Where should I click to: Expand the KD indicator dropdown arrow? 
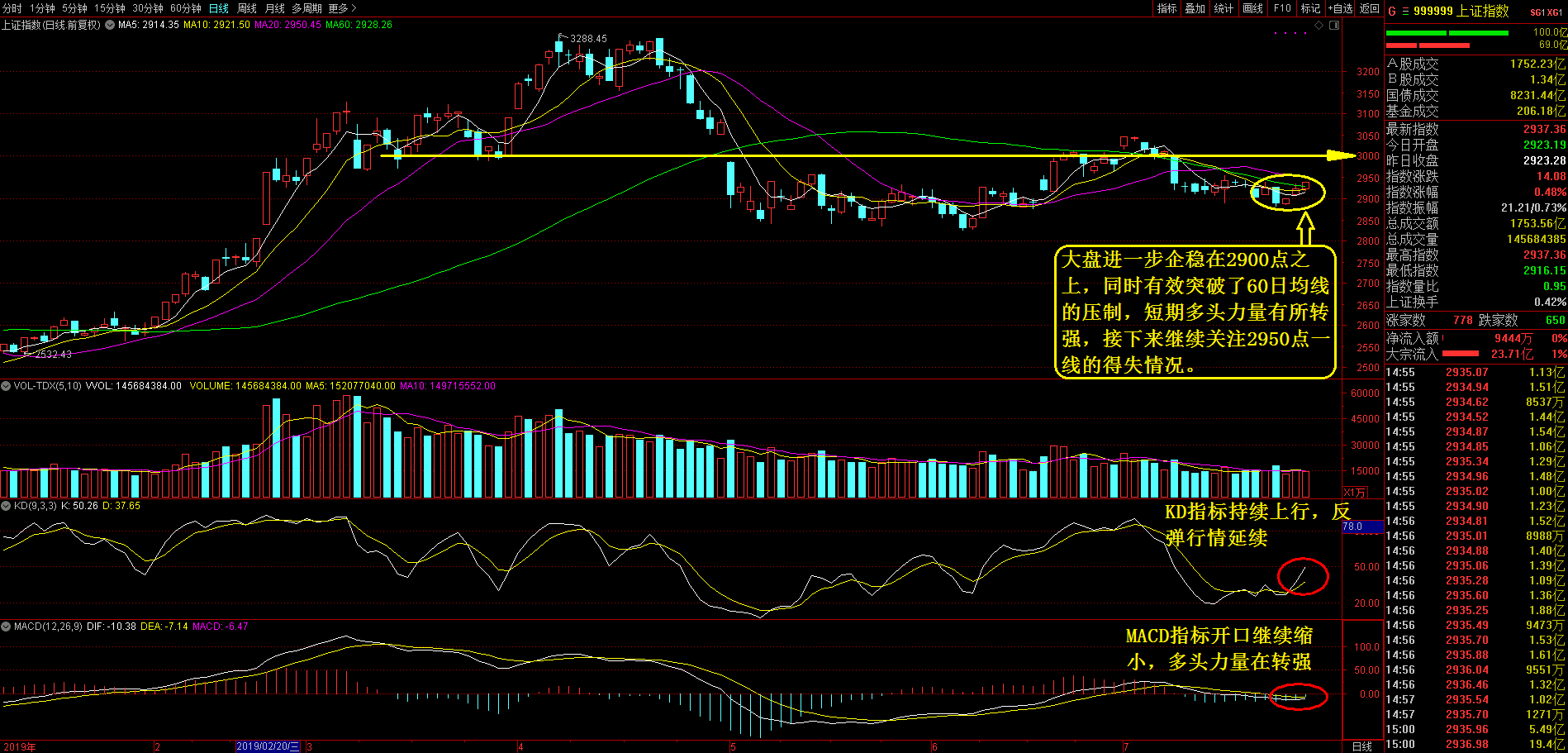coord(6,506)
